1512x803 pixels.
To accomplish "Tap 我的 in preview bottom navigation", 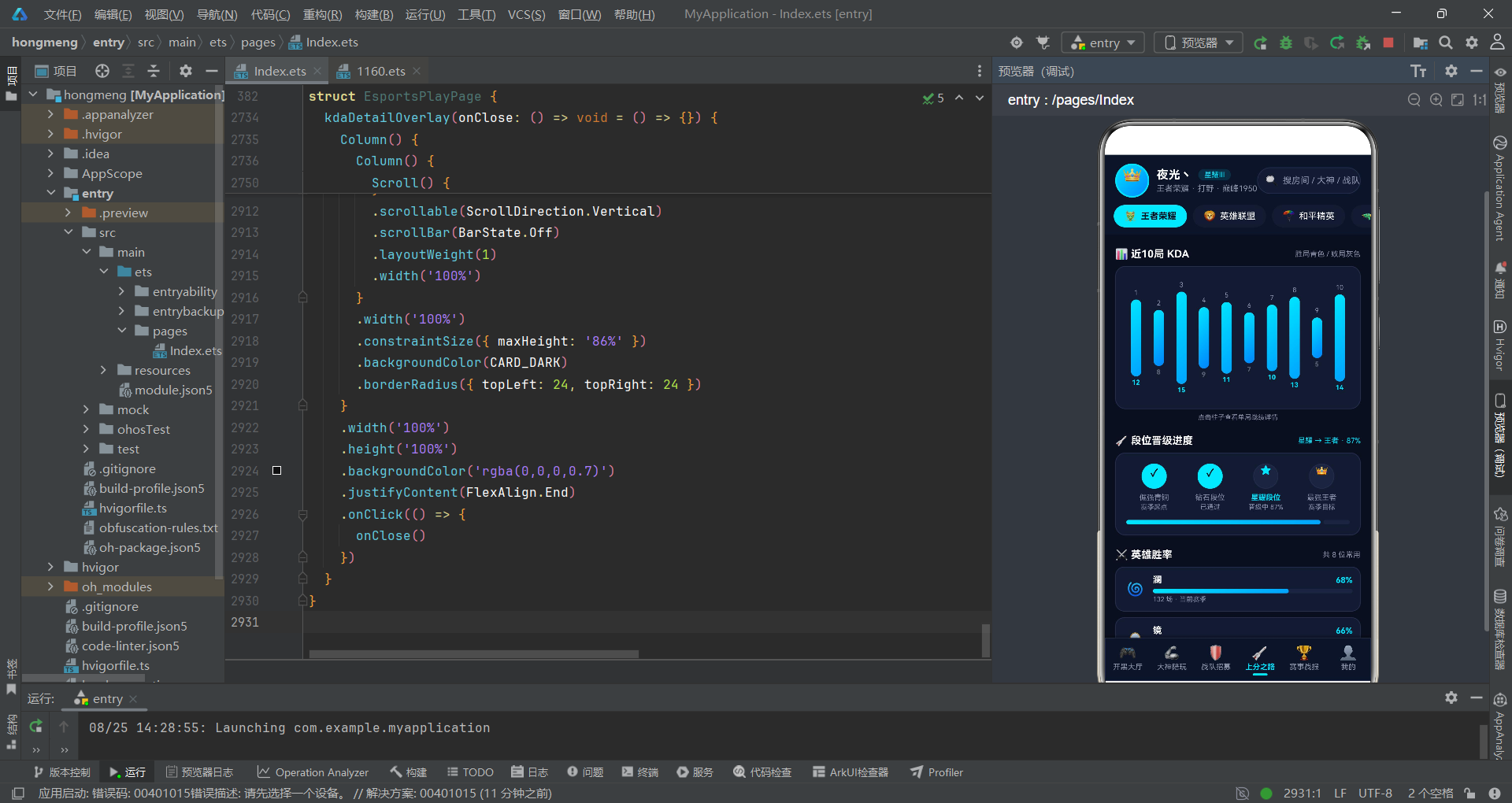I will pos(1348,658).
